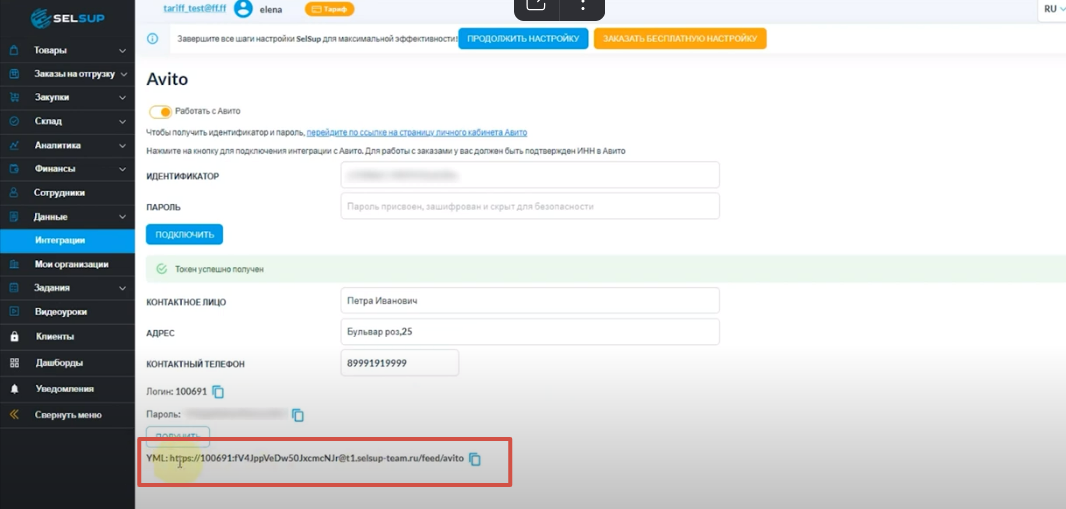This screenshot has height=509, width=1066.
Task: Click the ПАРОЛЬ input field
Action: point(530,206)
